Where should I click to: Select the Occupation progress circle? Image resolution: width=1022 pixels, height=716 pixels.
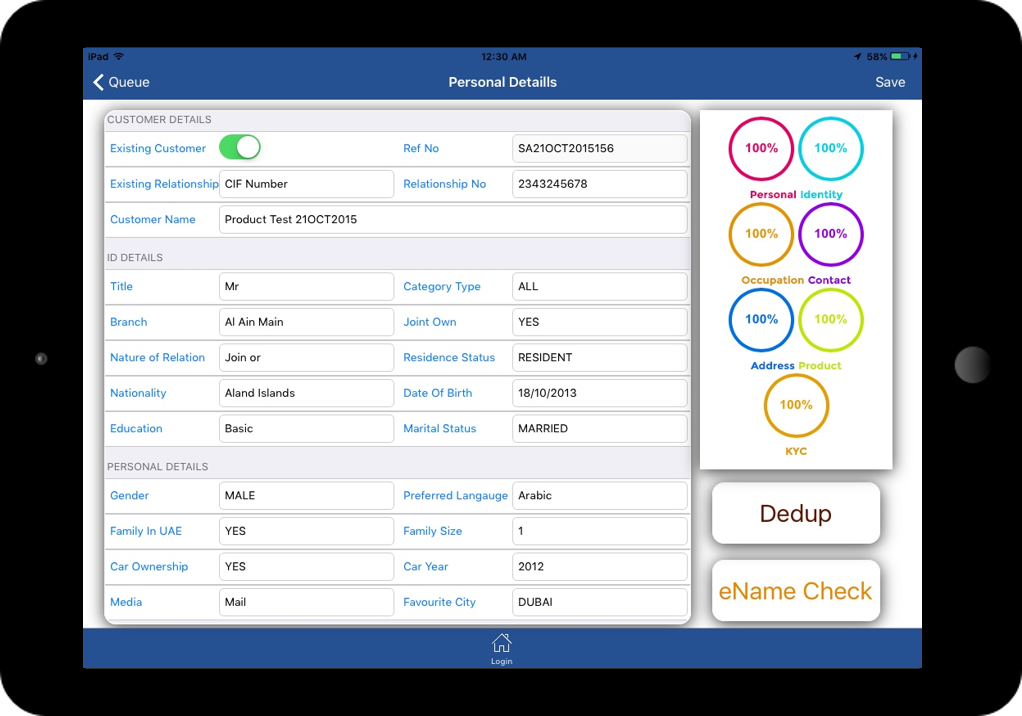pyautogui.click(x=761, y=234)
